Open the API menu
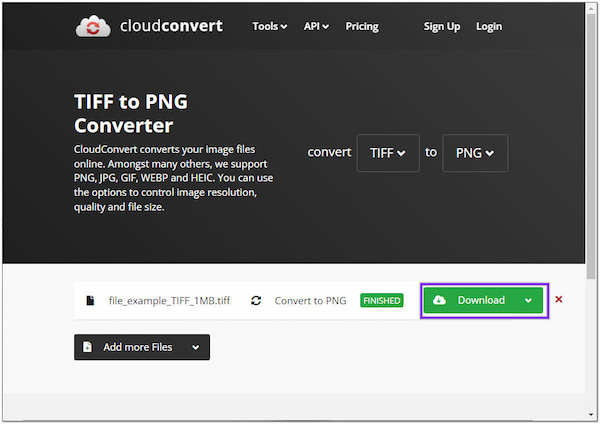600x424 pixels. click(316, 26)
